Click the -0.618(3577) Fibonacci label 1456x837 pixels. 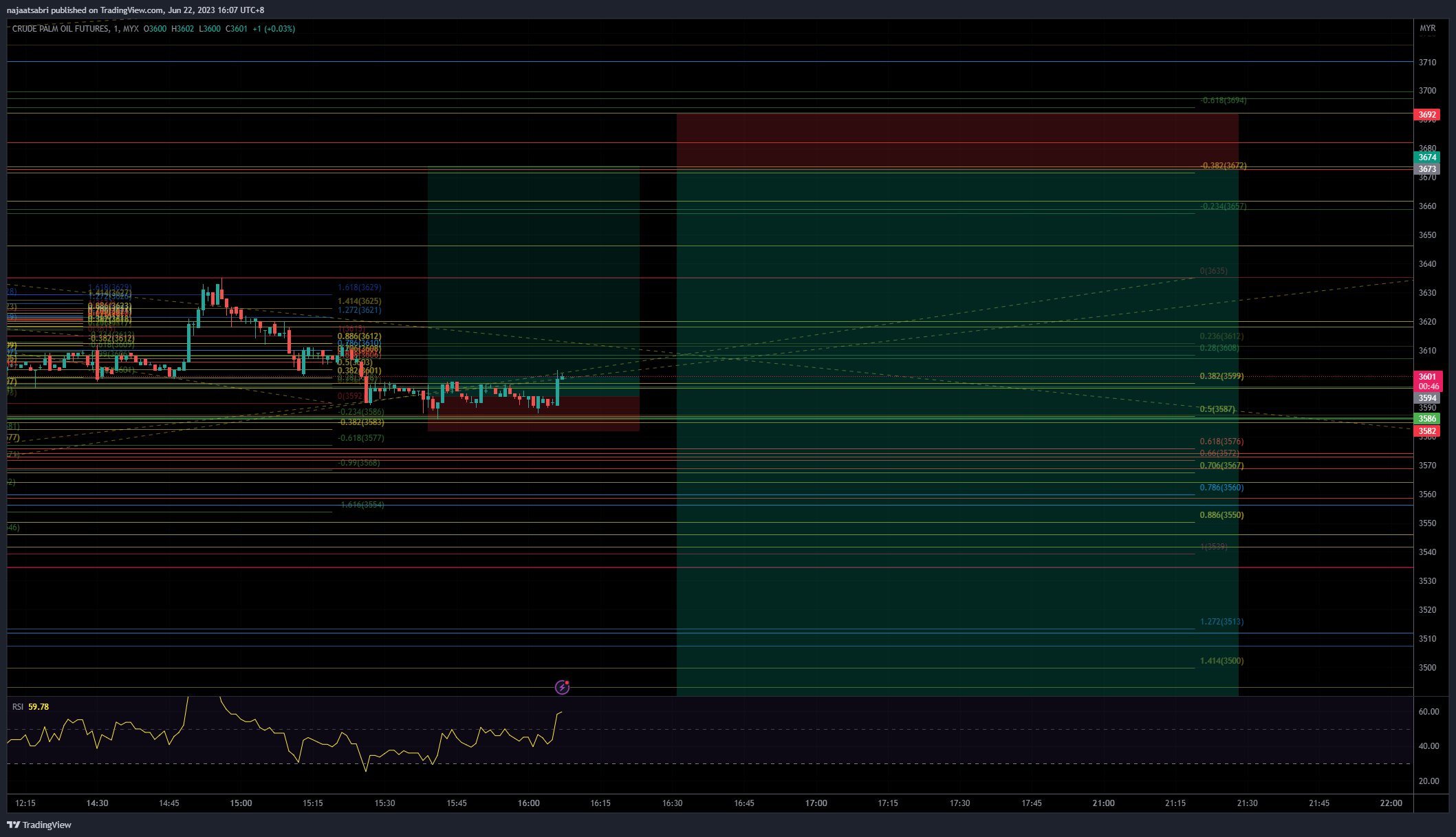pos(361,438)
